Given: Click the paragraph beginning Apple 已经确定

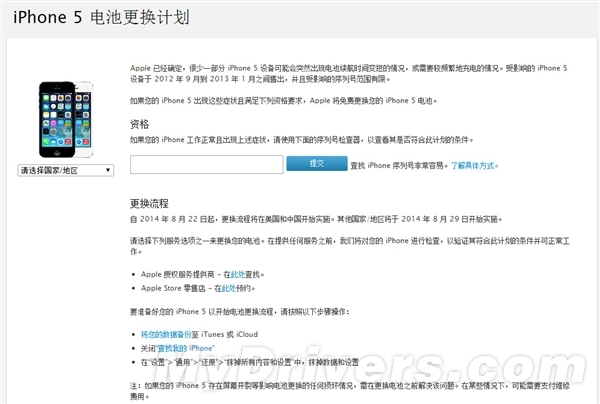Looking at the screenshot, I should click(x=349, y=73).
